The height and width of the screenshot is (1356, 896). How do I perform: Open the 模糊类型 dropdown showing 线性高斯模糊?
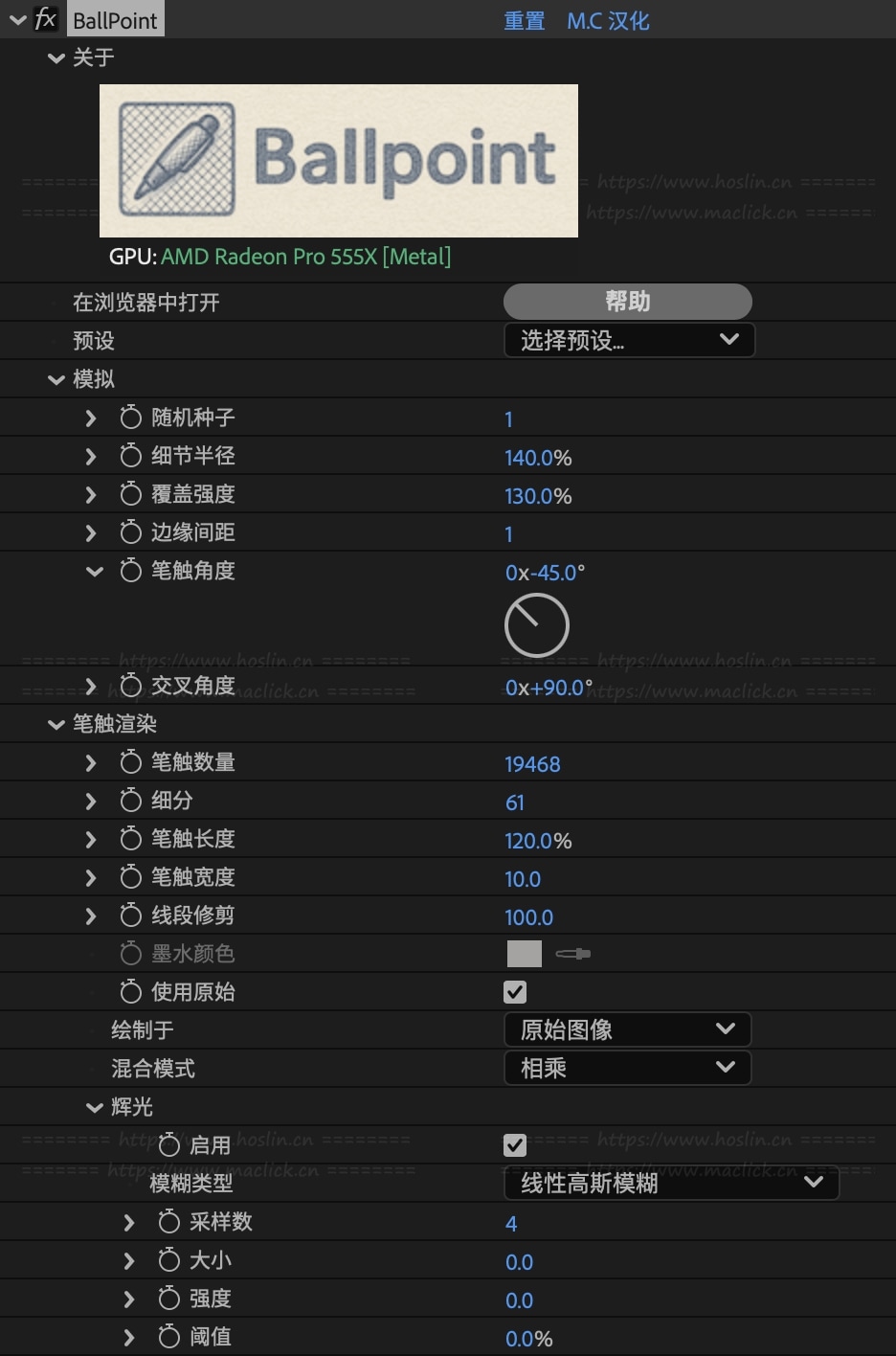671,1184
